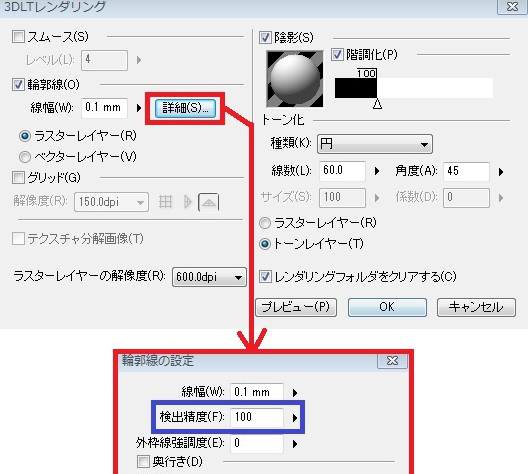Click the arrow beside 検出精度 100 field
528x474 pixels.
295,418
